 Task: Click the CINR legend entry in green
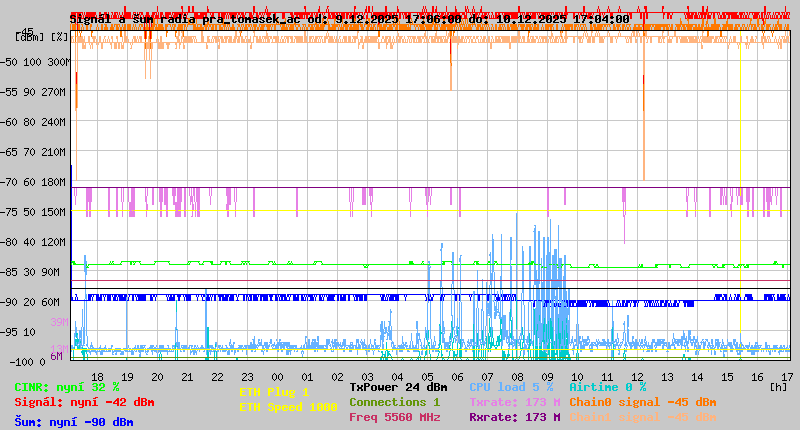coord(67,387)
